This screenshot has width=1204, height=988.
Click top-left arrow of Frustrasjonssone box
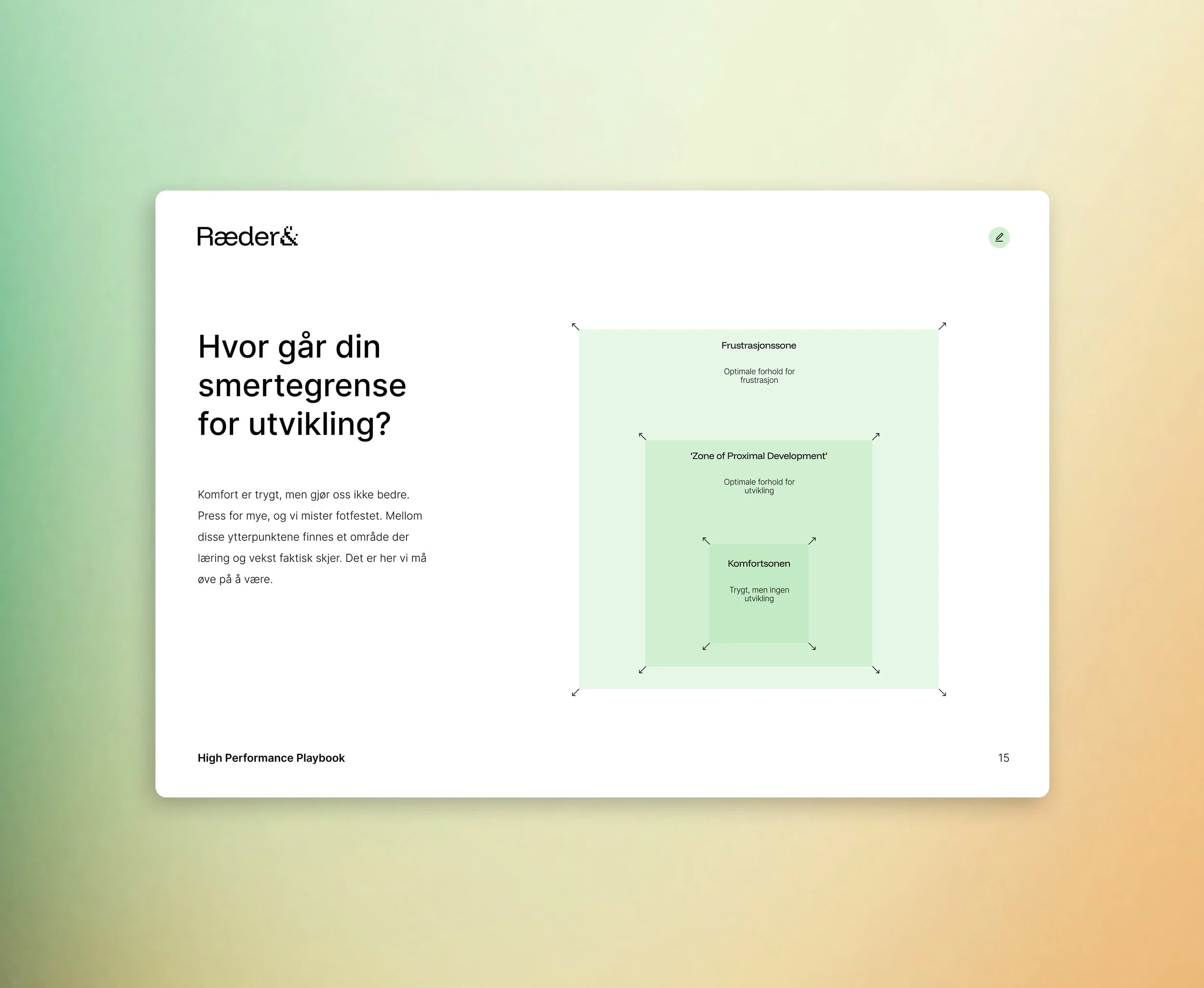[576, 326]
